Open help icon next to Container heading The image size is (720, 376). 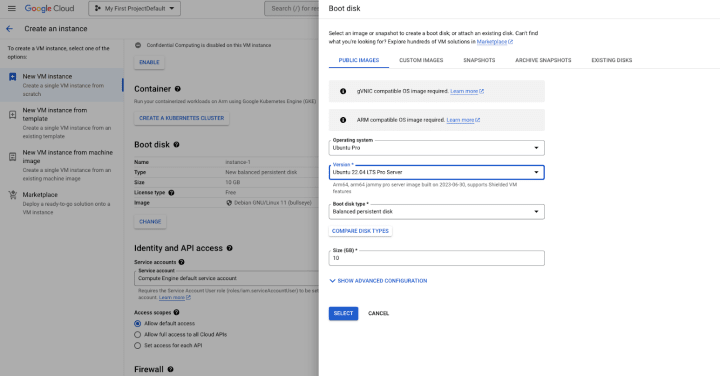[178, 89]
